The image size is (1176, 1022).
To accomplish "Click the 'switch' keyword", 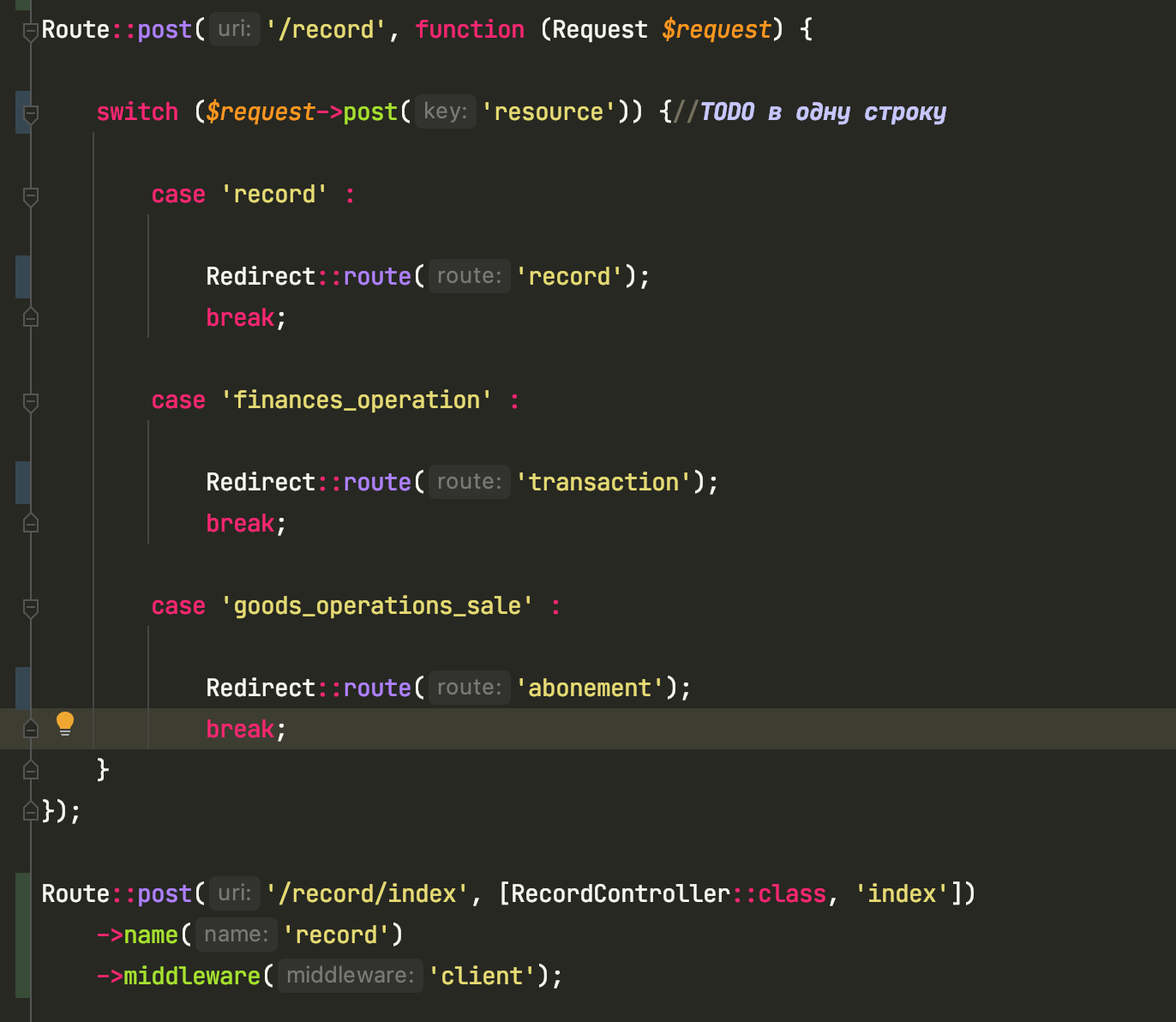I will pyautogui.click(x=137, y=112).
